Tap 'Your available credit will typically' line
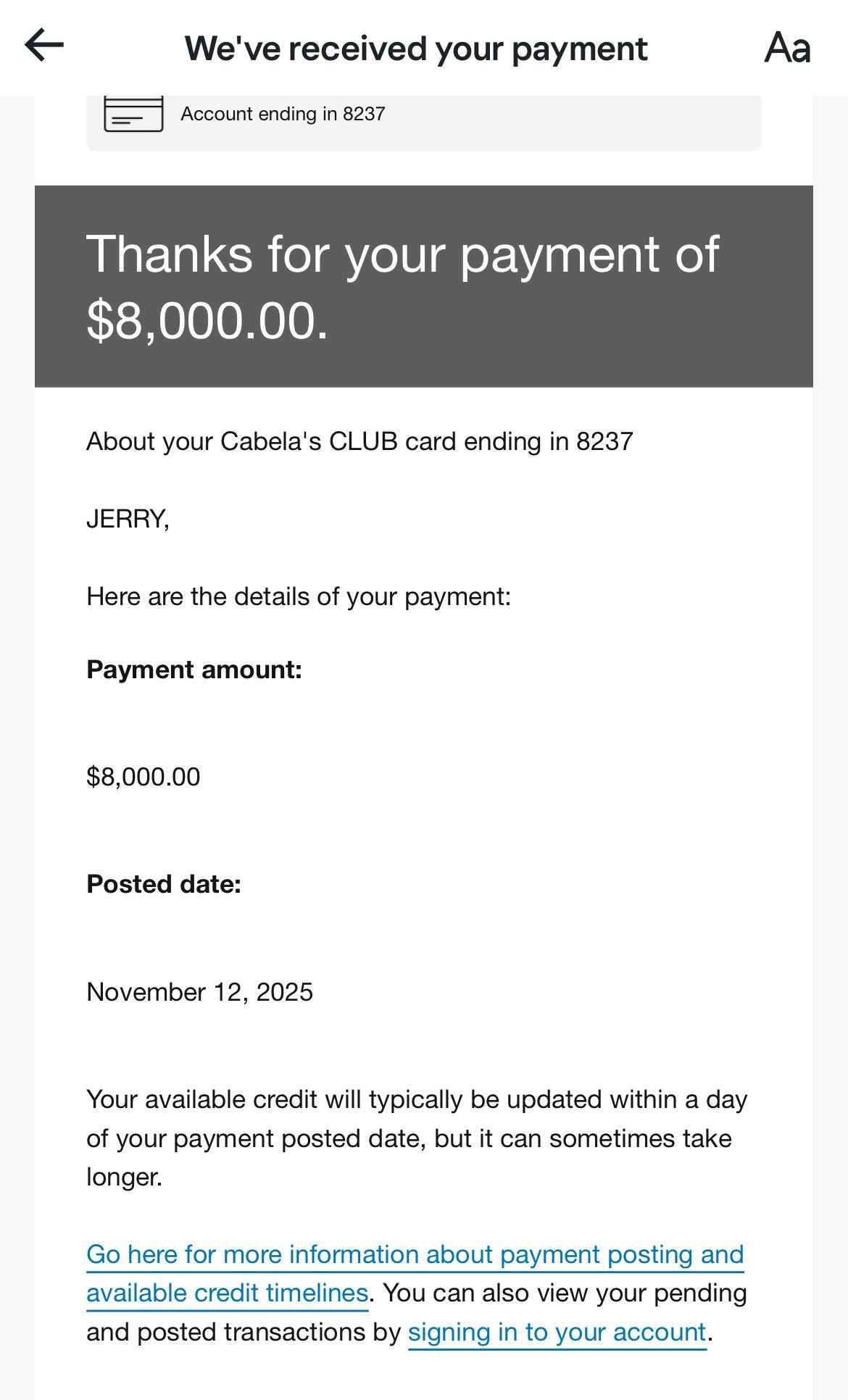 [x=417, y=1099]
